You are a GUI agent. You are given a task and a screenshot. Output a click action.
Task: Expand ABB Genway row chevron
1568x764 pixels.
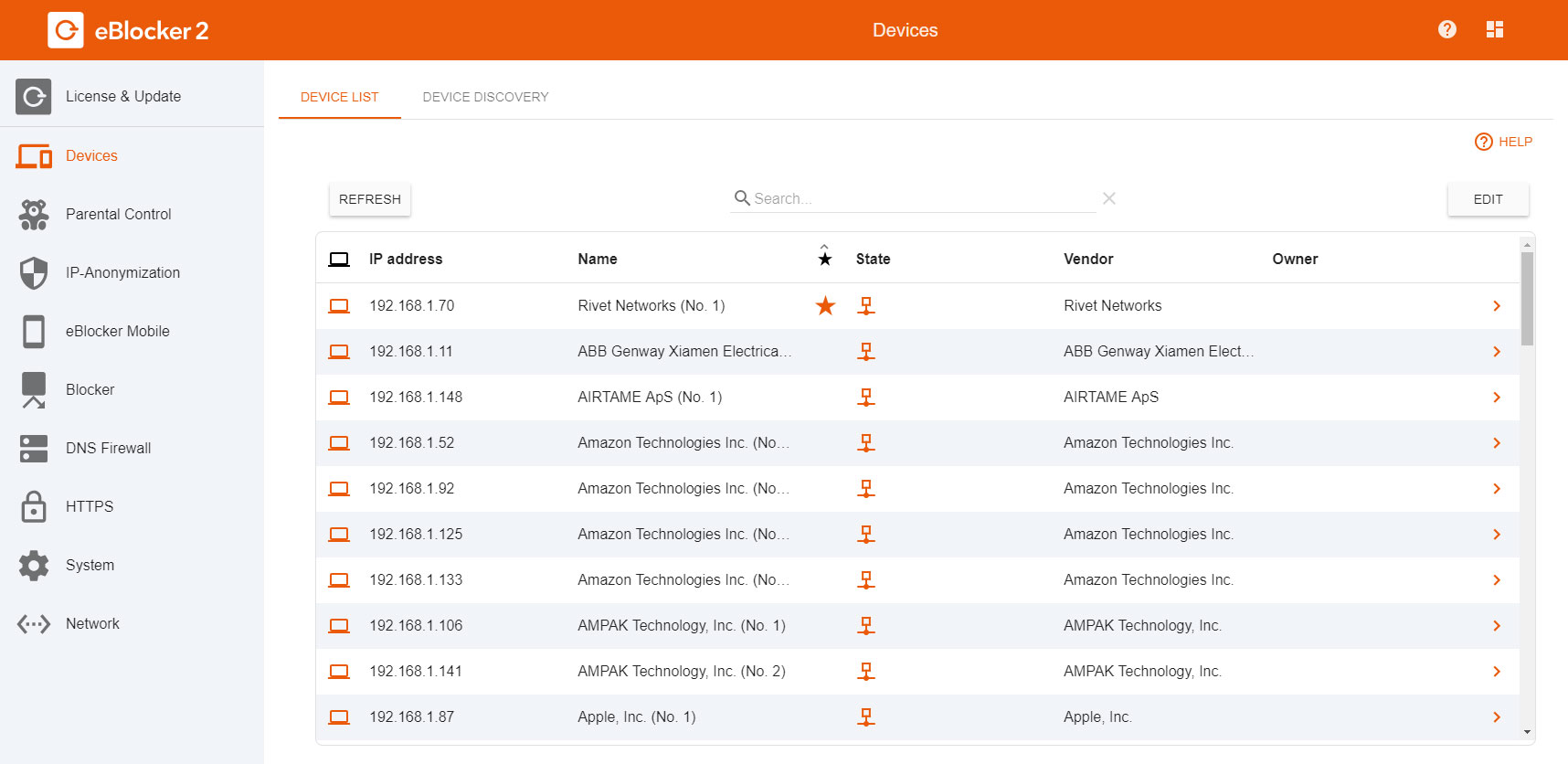1497,352
